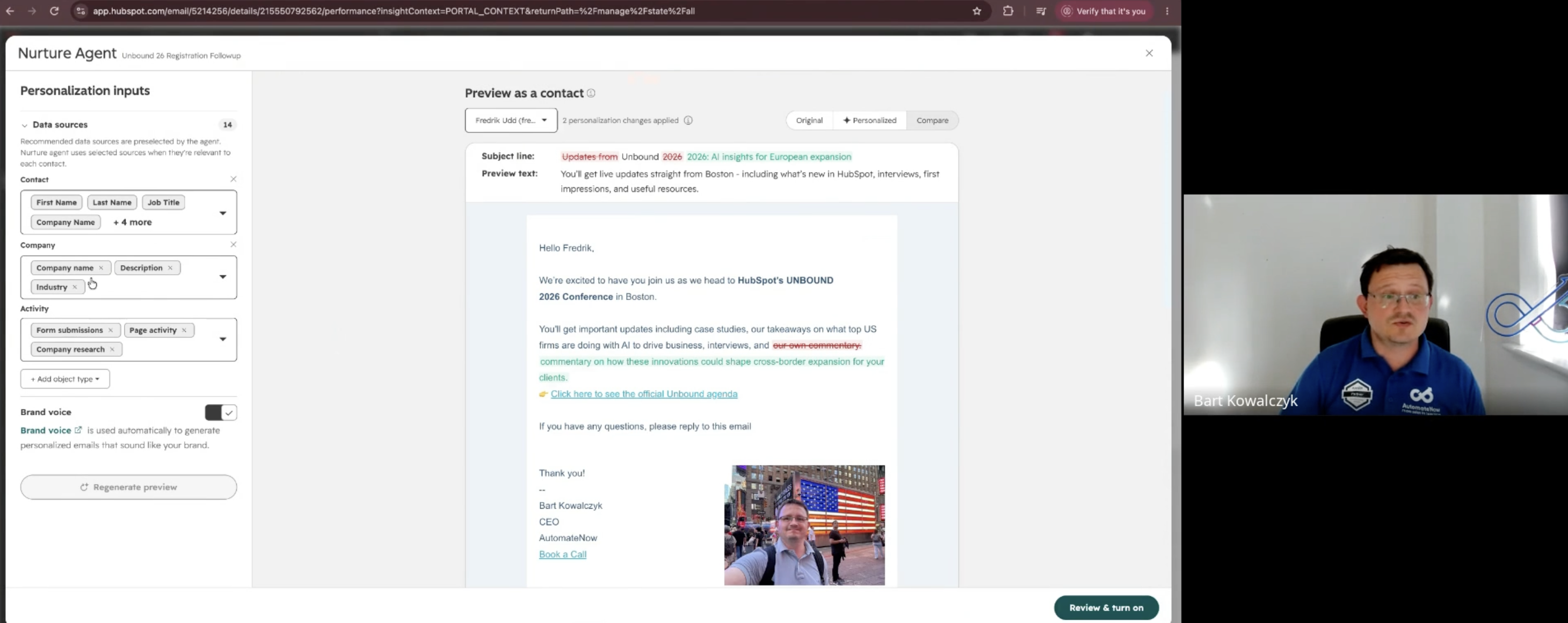Remove Page activity tag
The height and width of the screenshot is (623, 1568).
click(184, 331)
